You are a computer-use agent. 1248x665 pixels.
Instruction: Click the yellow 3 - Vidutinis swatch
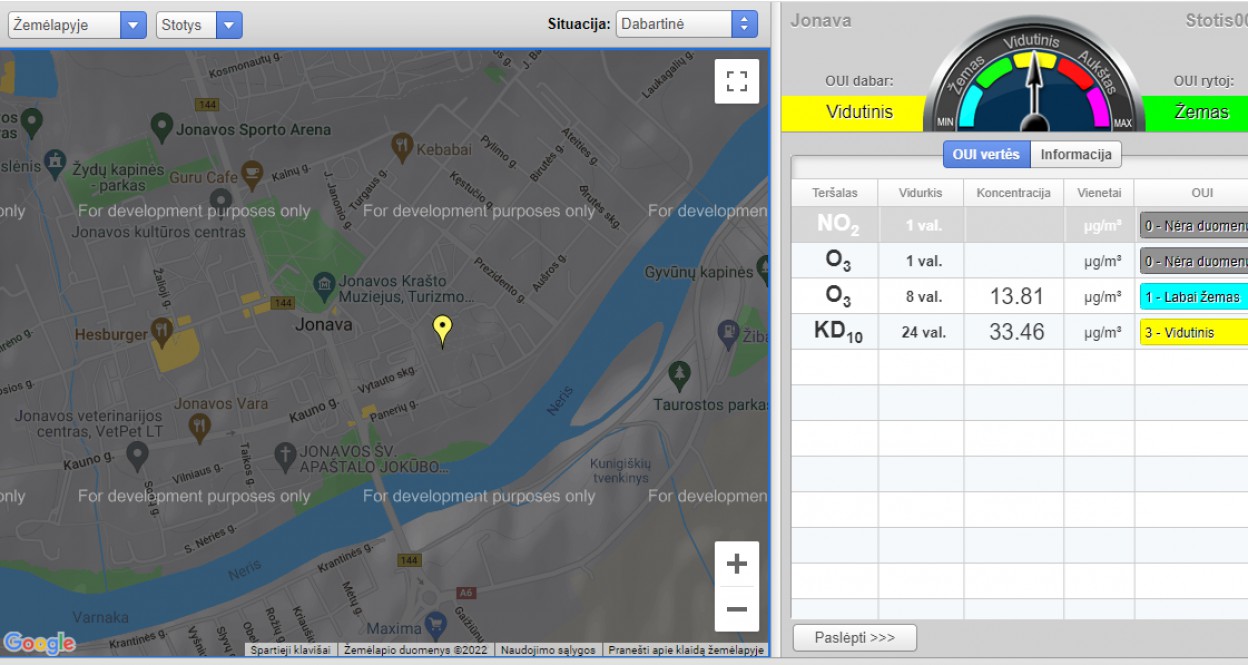pos(1193,333)
